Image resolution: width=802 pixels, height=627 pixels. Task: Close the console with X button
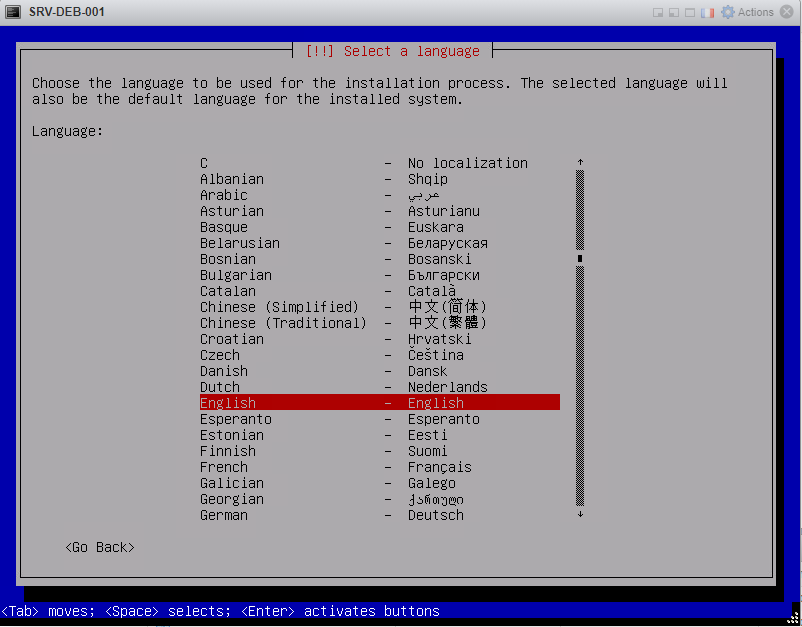(787, 12)
